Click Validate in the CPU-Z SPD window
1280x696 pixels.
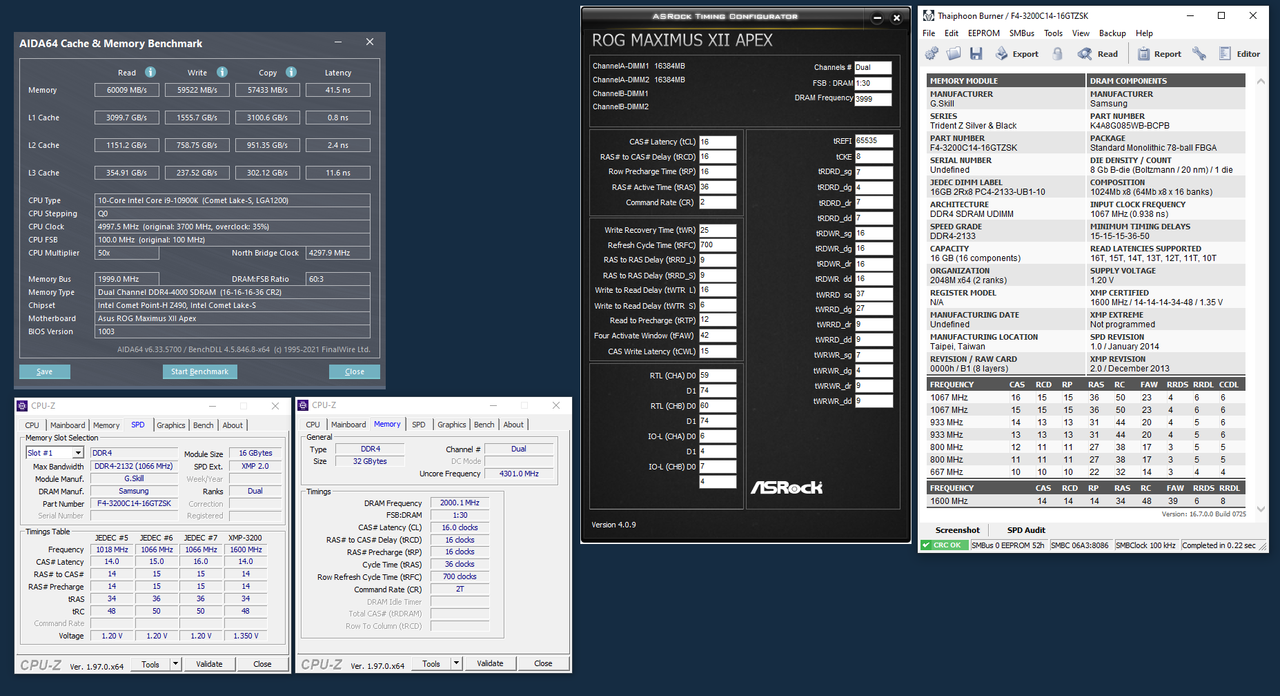[210, 664]
